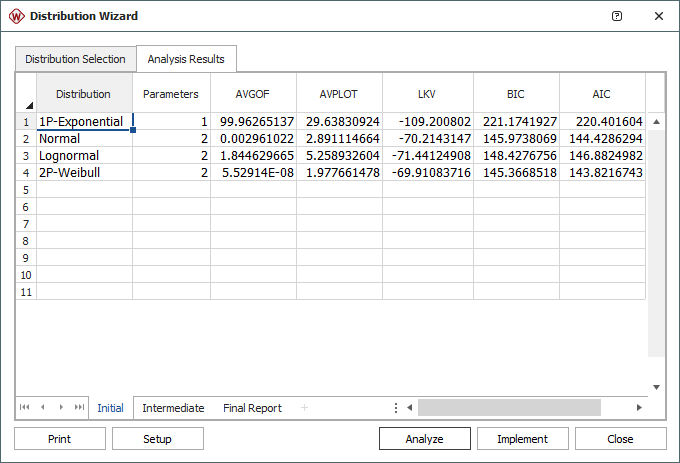The image size is (680, 463).
Task: Open the help question mark icon
Action: [617, 16]
